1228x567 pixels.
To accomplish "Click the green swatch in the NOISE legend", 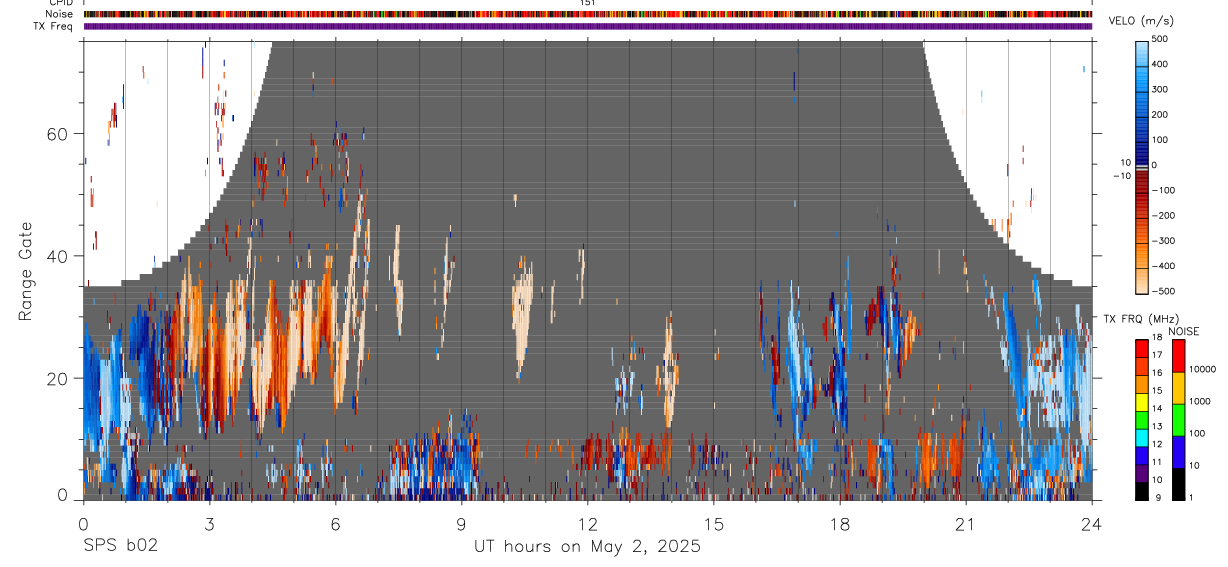I will (x=1178, y=419).
